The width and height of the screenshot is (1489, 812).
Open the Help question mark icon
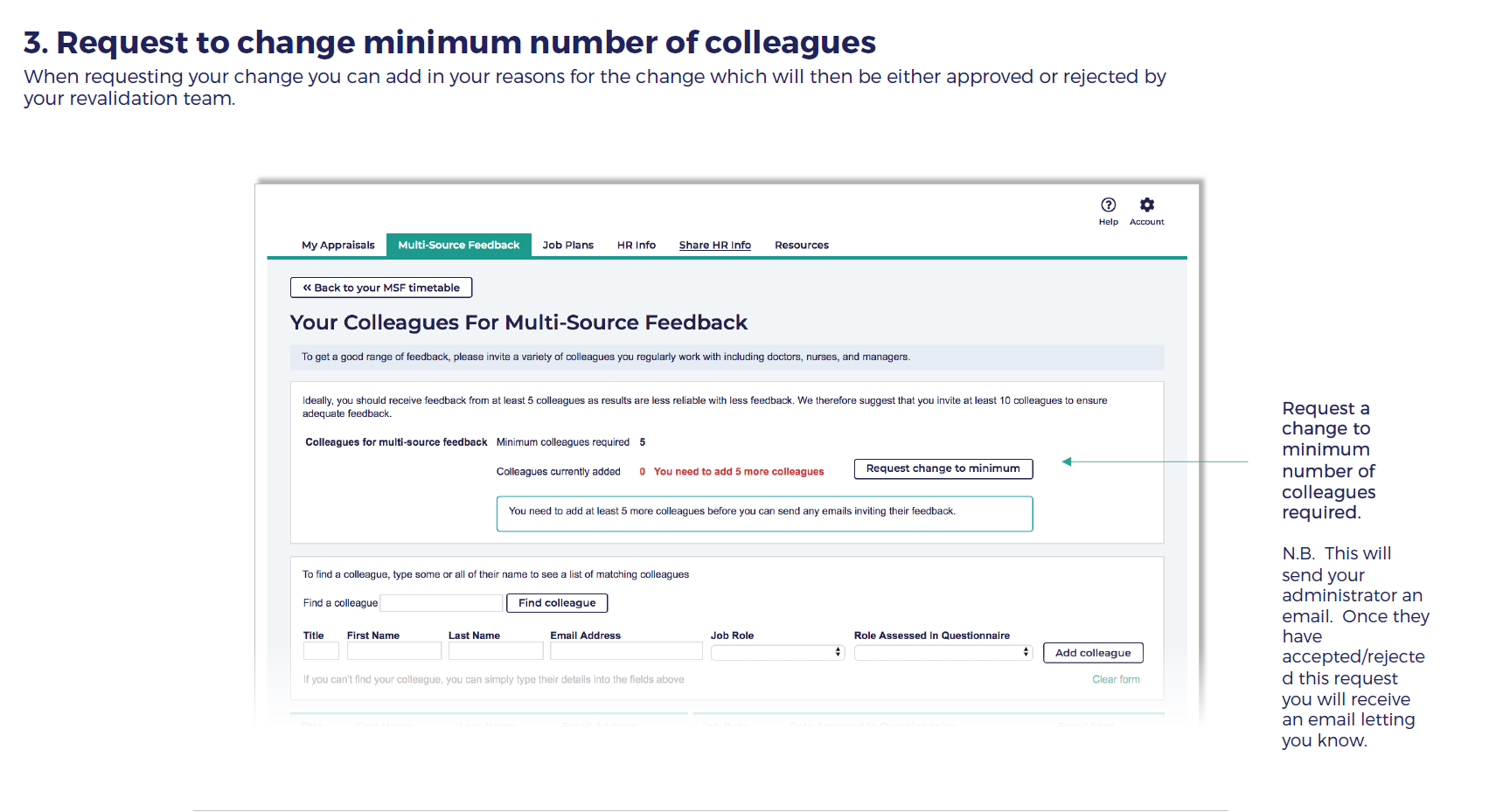click(x=1108, y=205)
